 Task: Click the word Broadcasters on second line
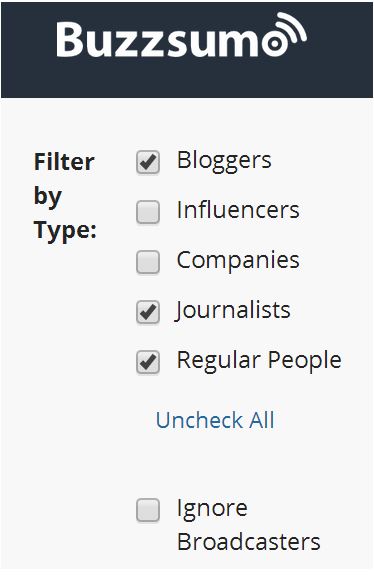(x=249, y=542)
